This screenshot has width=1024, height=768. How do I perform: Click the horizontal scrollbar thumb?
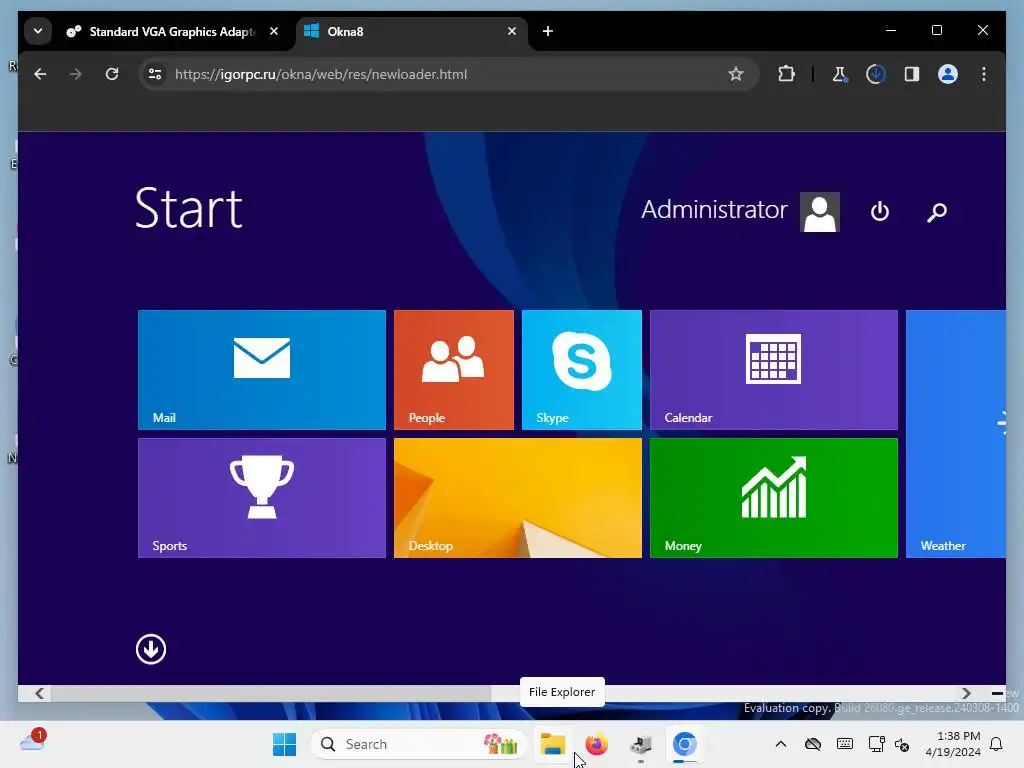pos(271,693)
